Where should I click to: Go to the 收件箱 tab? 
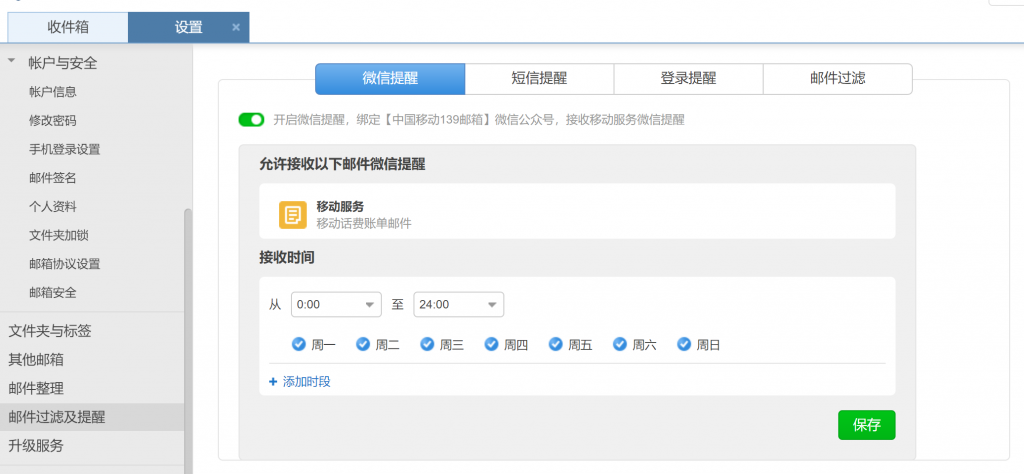click(68, 27)
